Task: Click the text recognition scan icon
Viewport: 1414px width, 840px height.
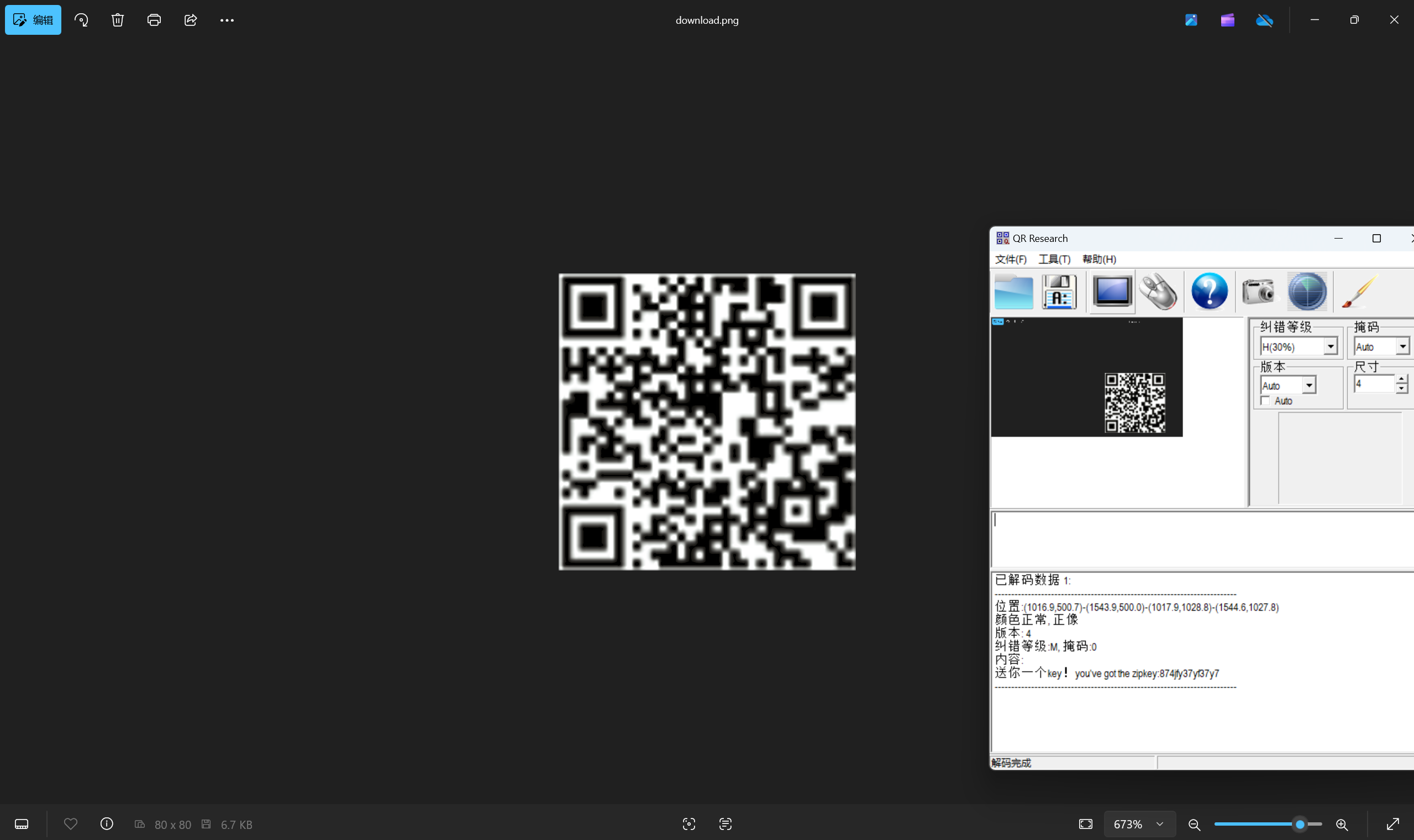Action: (725, 823)
